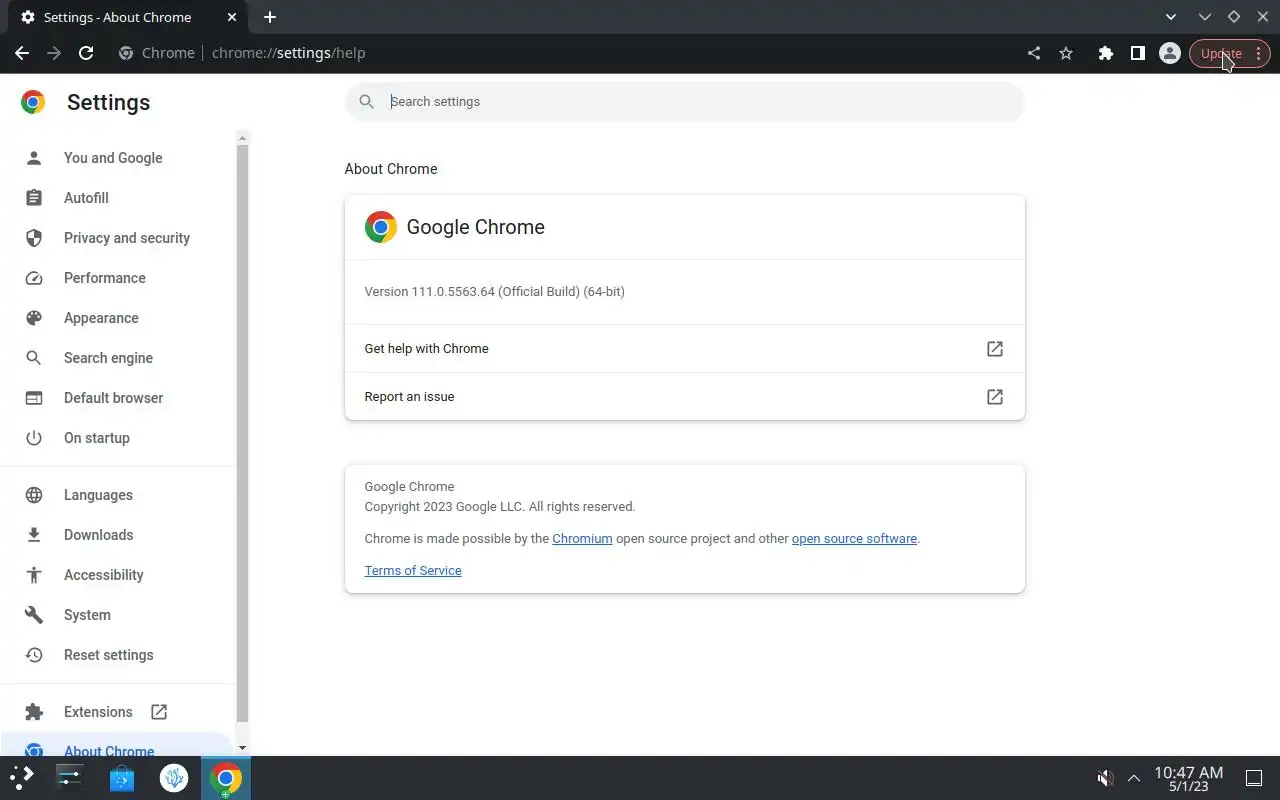Open the new tab plus button
The image size is (1280, 800).
[x=270, y=17]
